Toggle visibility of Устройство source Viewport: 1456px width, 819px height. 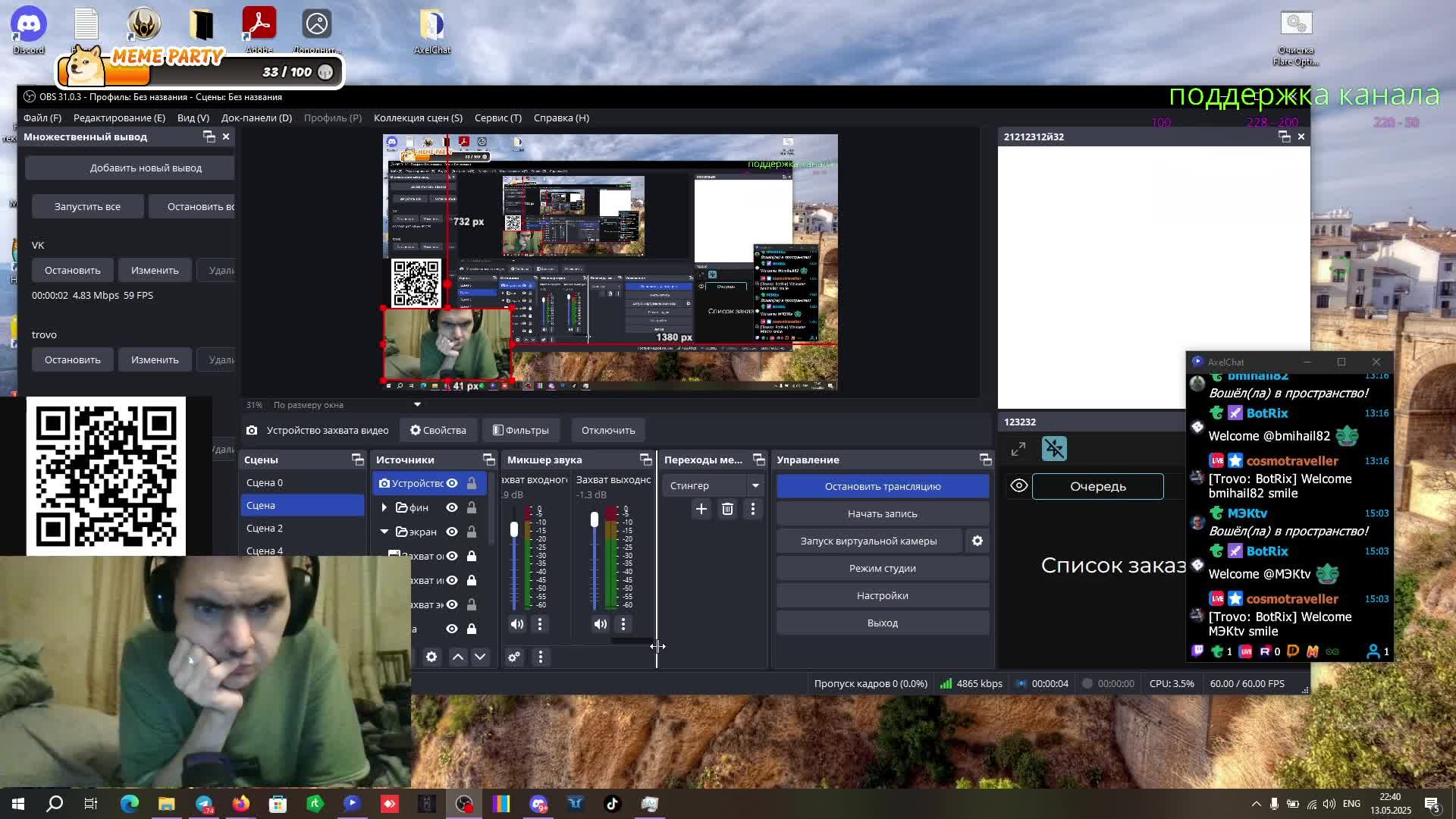click(x=452, y=483)
